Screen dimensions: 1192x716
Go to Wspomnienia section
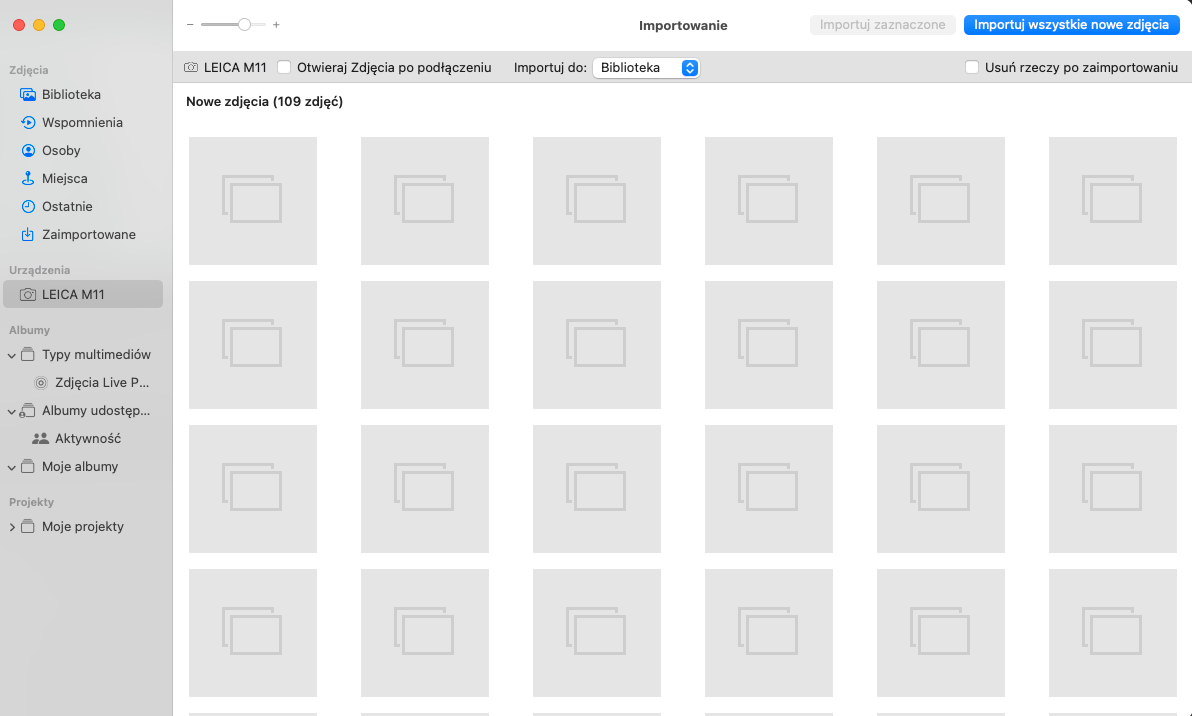pyautogui.click(x=83, y=122)
